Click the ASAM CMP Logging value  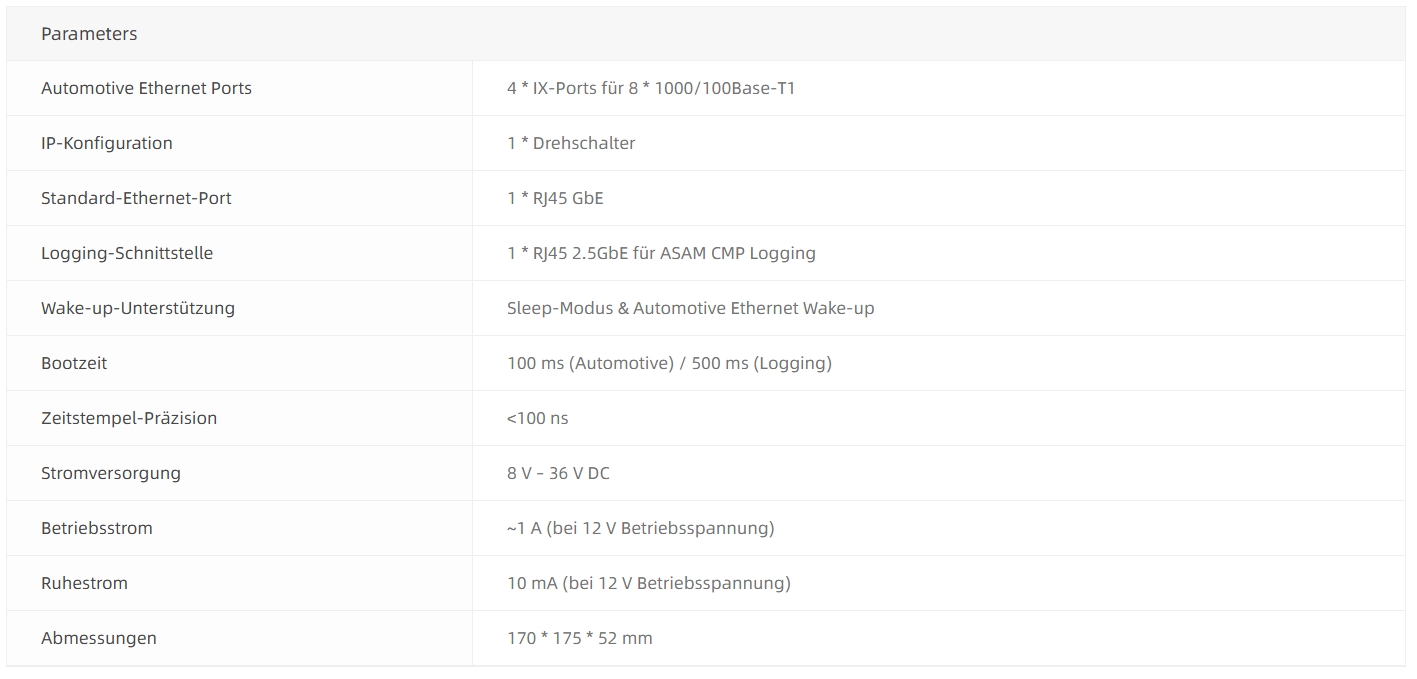tap(661, 253)
